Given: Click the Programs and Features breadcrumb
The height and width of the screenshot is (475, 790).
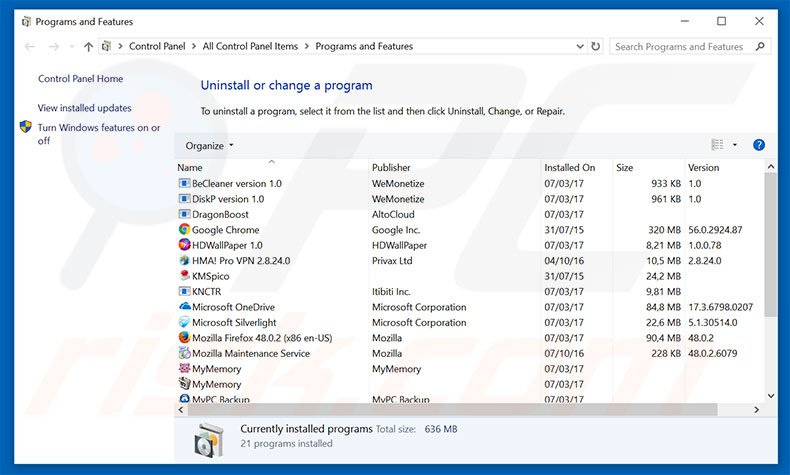Looking at the screenshot, I should (x=364, y=46).
